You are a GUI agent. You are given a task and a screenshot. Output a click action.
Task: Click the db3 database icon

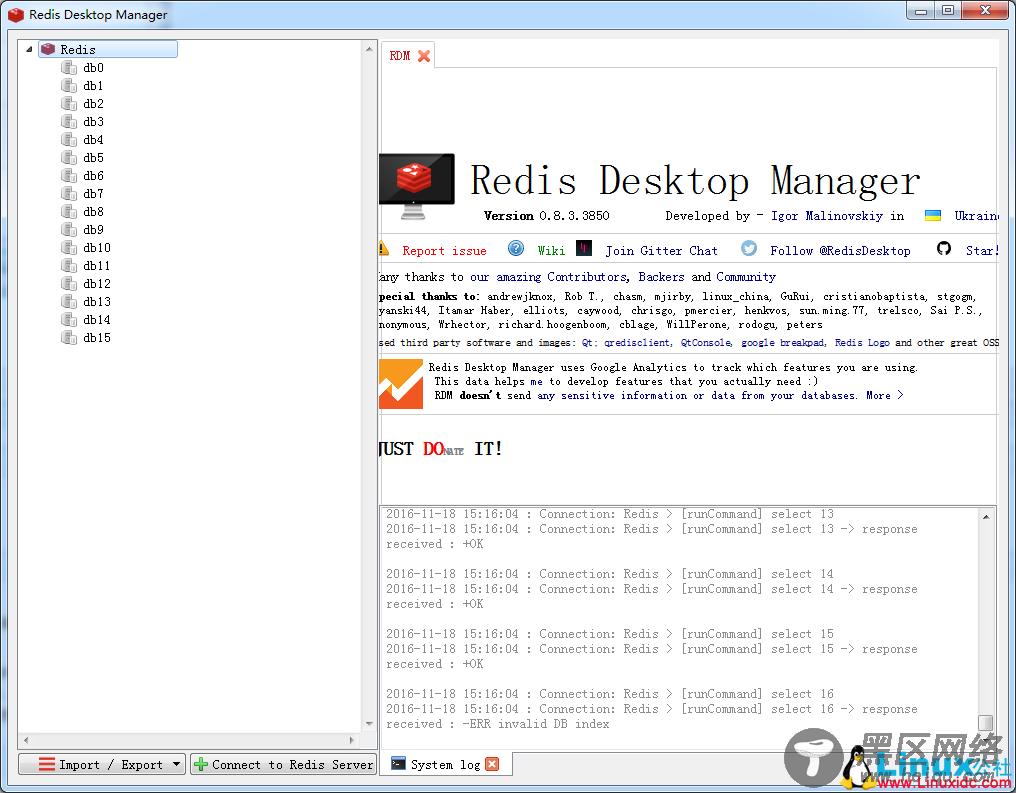(x=69, y=122)
